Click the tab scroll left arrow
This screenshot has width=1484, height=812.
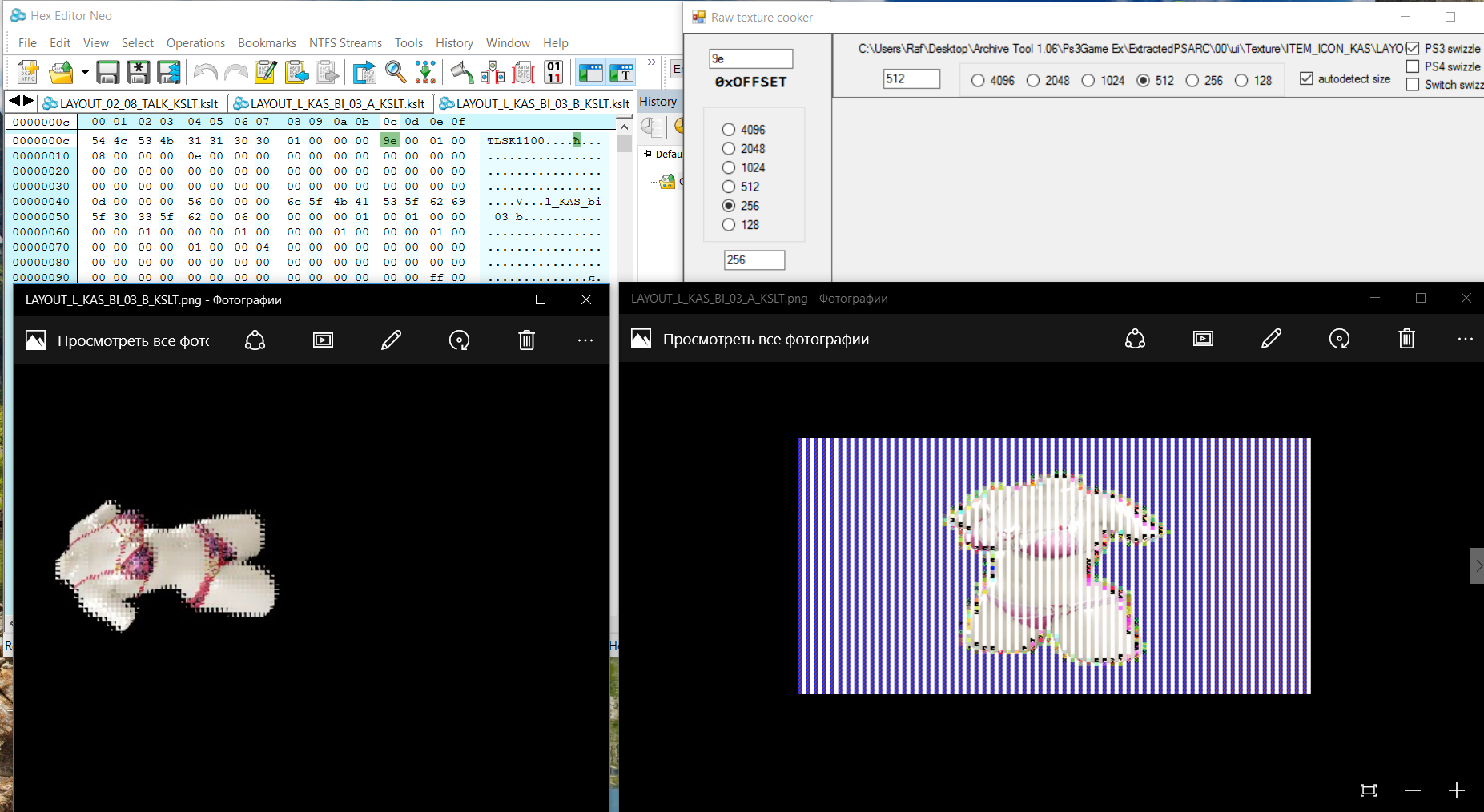[14, 101]
